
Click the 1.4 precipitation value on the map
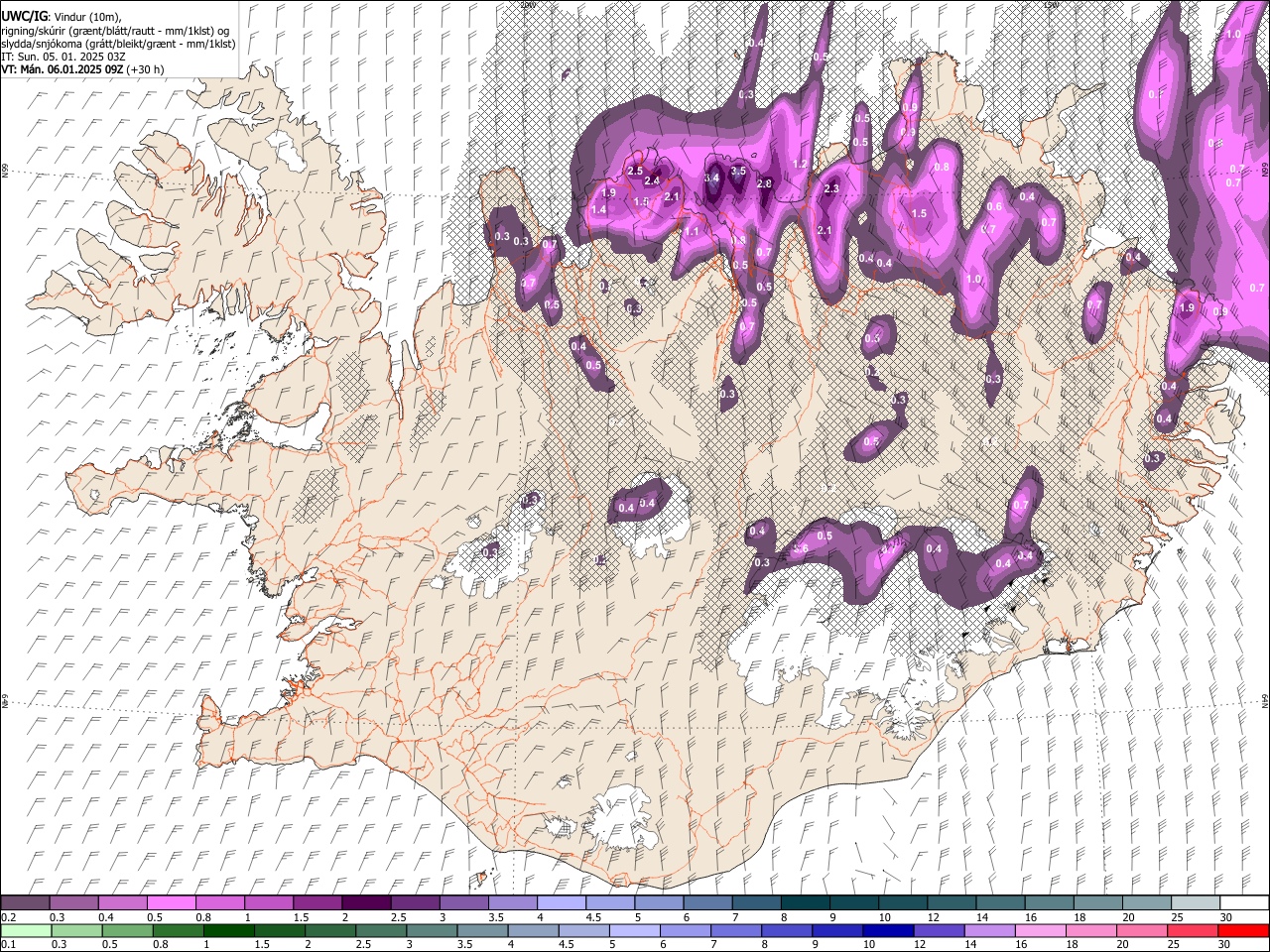[x=598, y=210]
